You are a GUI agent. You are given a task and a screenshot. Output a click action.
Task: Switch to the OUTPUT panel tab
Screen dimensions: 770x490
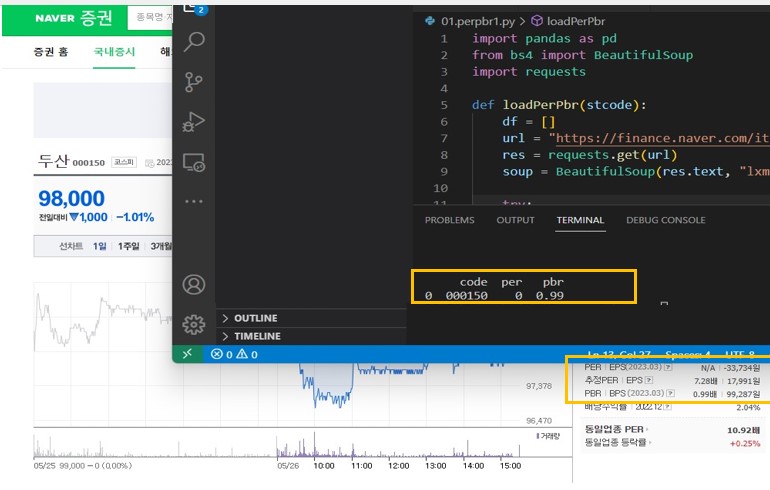tap(515, 220)
